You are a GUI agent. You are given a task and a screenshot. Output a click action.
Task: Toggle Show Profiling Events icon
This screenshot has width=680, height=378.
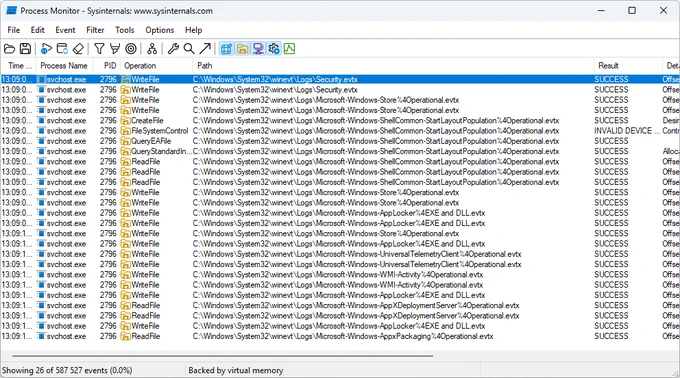[x=289, y=49]
